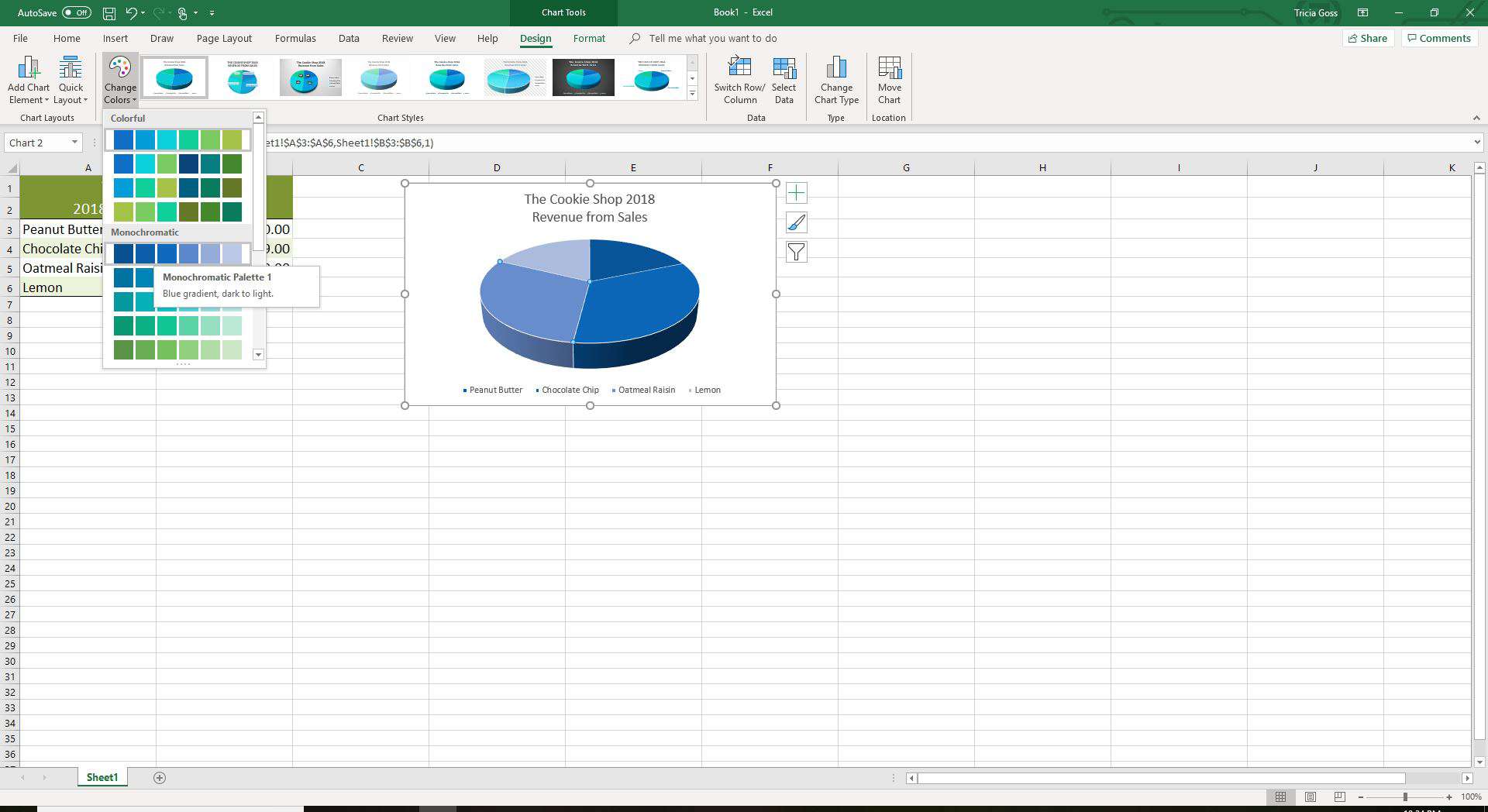Select column G header
The width and height of the screenshot is (1488, 812).
pyautogui.click(x=906, y=167)
